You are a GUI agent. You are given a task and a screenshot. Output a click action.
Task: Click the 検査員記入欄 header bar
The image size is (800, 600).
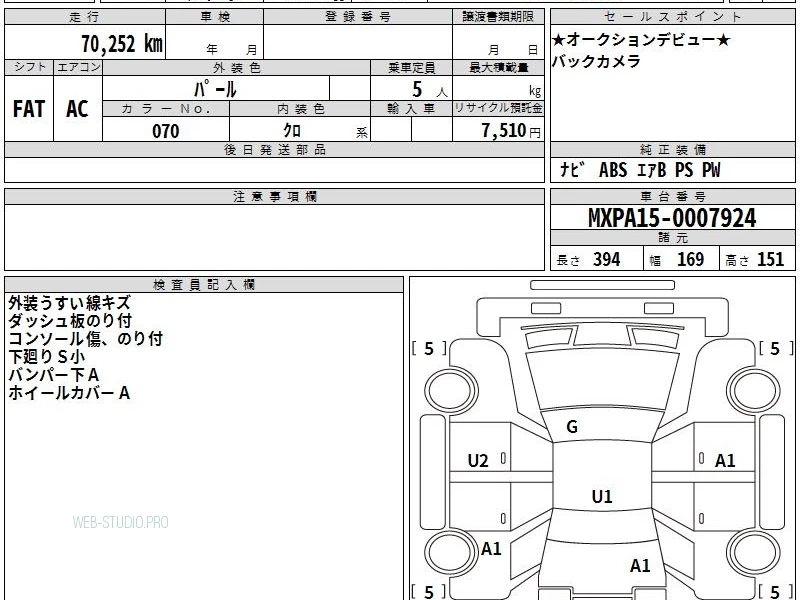click(x=204, y=285)
